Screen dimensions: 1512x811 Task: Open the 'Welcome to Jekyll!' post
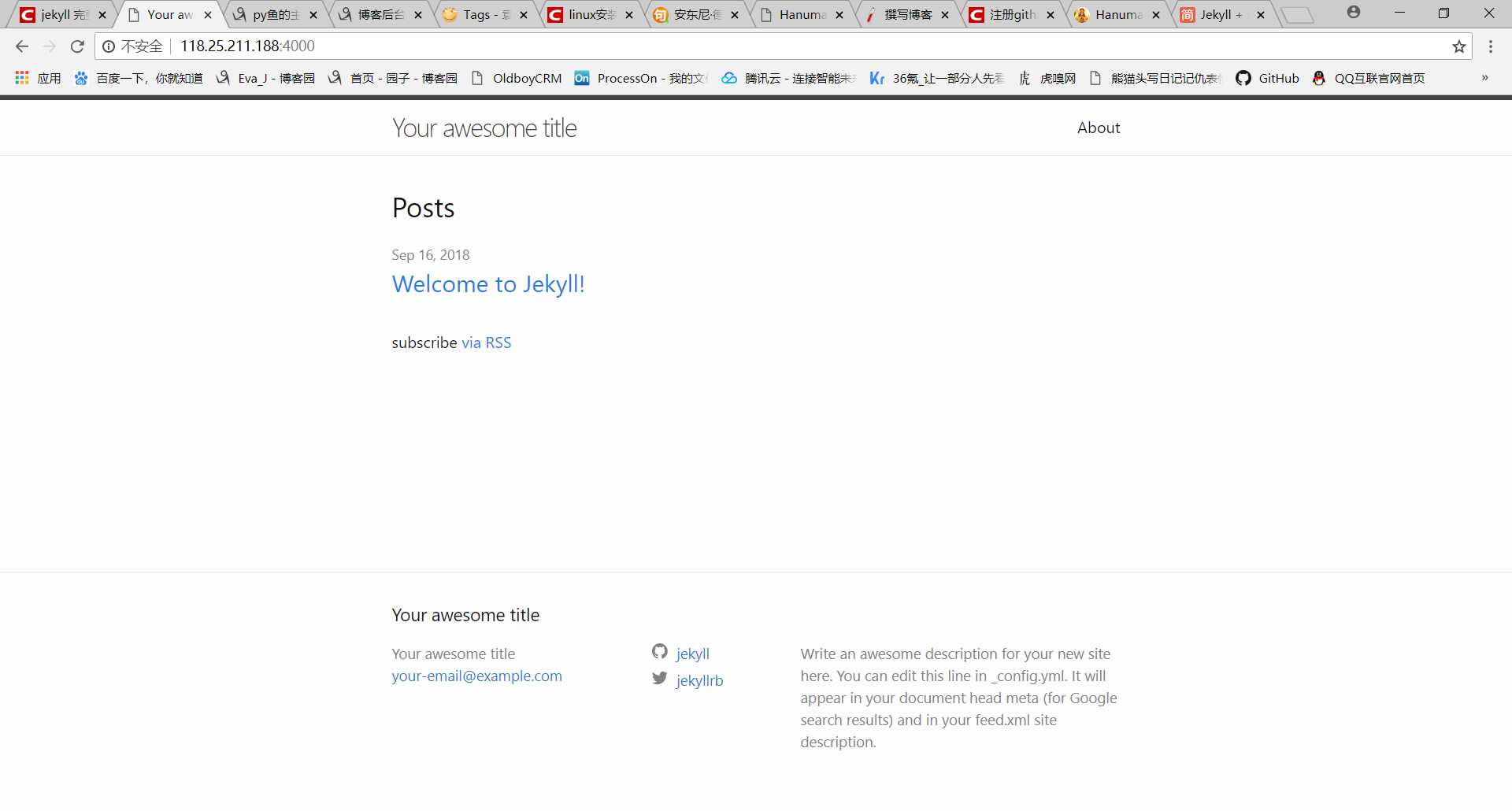488,283
